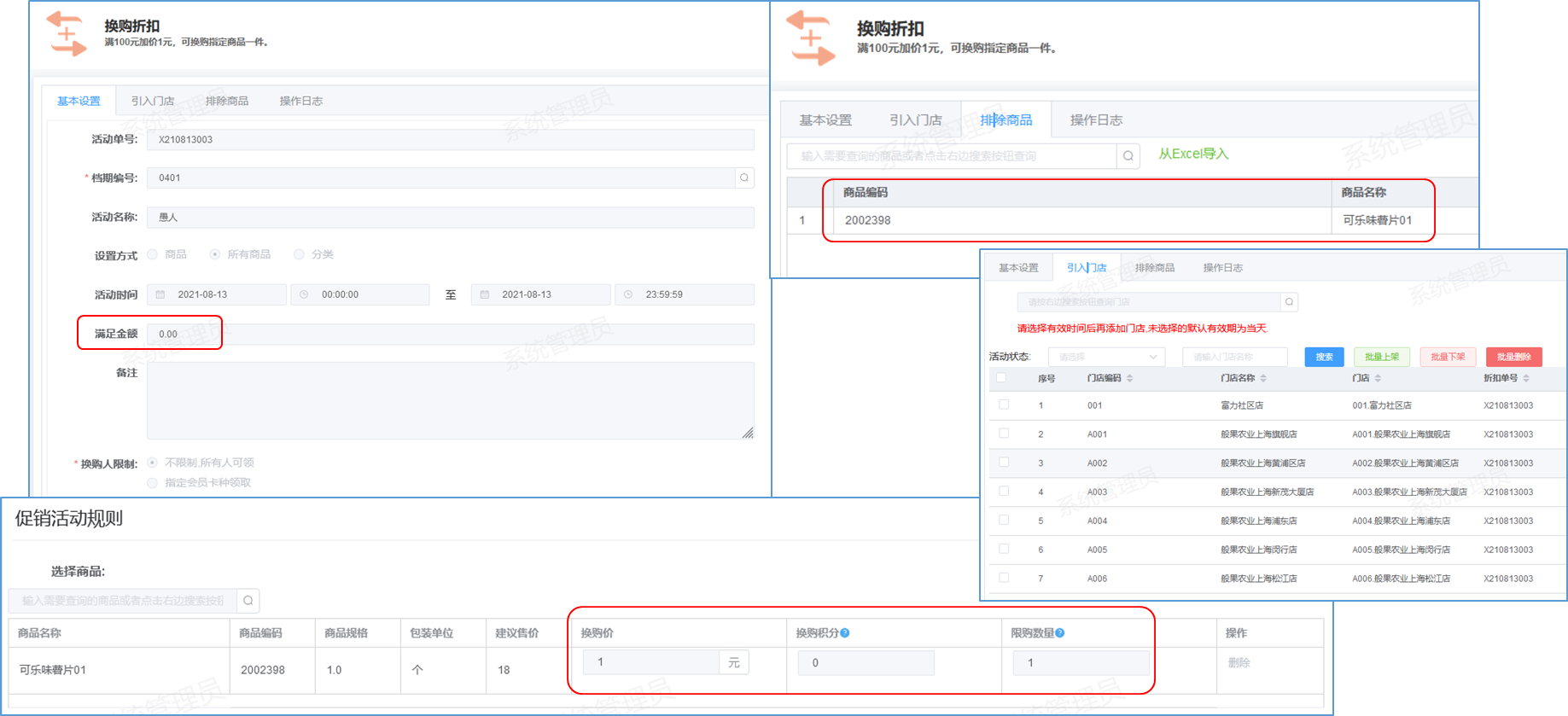
Task: Sort stores by 折扣单号 column
Action: pos(1526,378)
